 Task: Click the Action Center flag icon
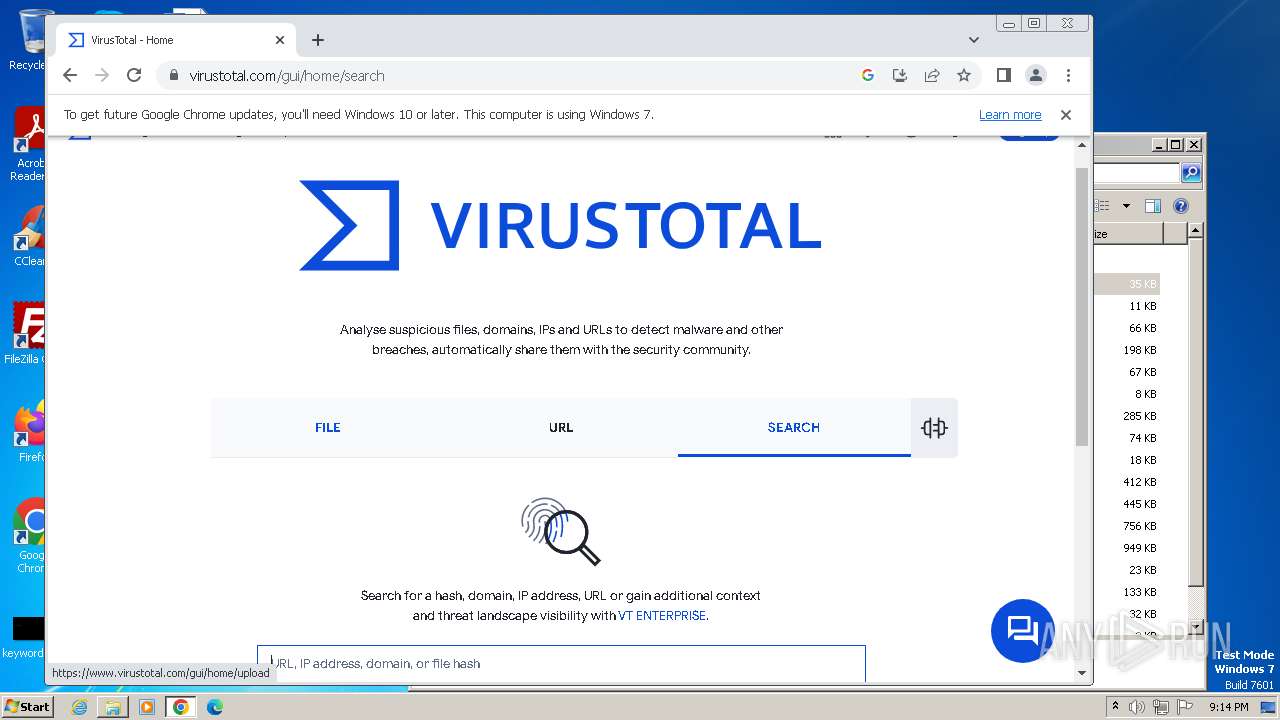pyautogui.click(x=1184, y=707)
